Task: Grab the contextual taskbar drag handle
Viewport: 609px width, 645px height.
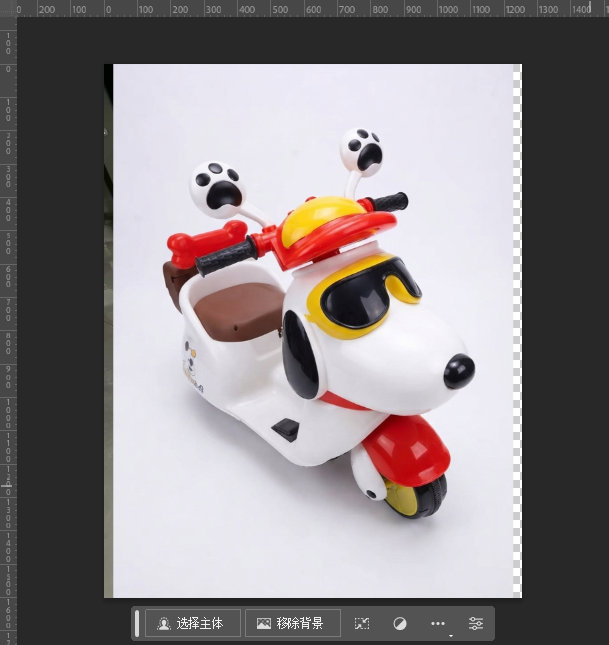Action: pyautogui.click(x=137, y=624)
